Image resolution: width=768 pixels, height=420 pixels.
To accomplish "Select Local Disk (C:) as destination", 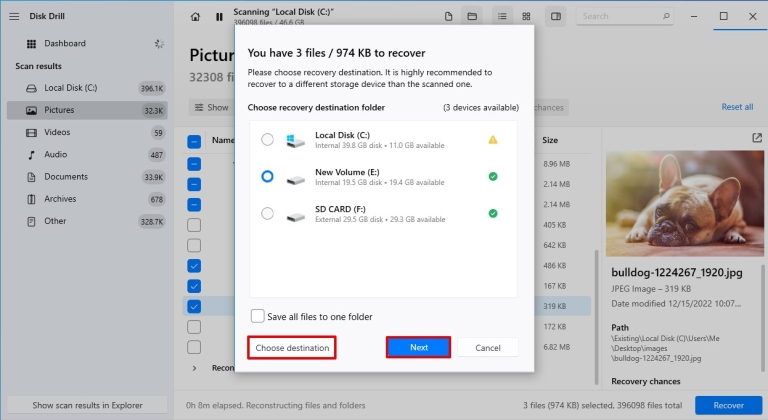I will pos(267,140).
